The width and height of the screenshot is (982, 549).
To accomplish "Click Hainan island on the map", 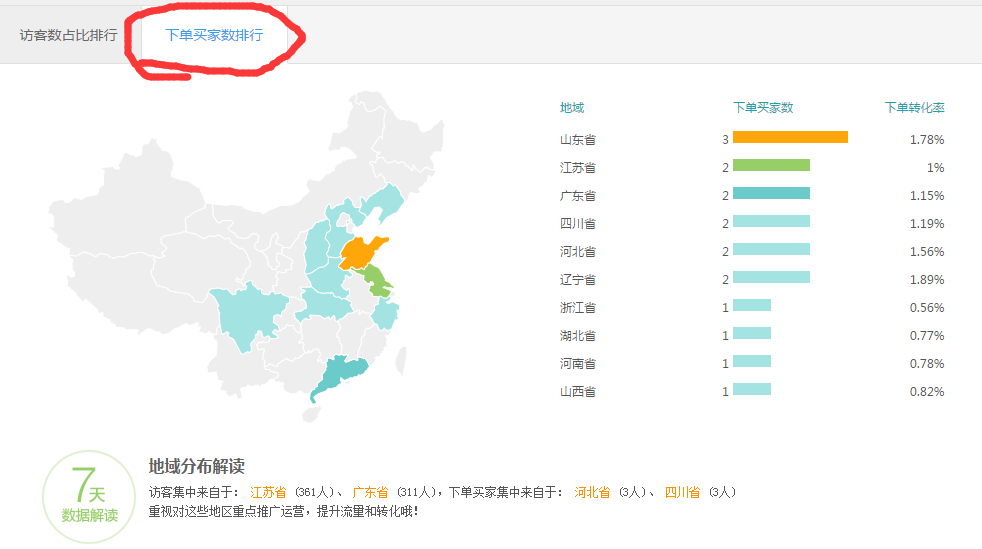I will pyautogui.click(x=311, y=414).
